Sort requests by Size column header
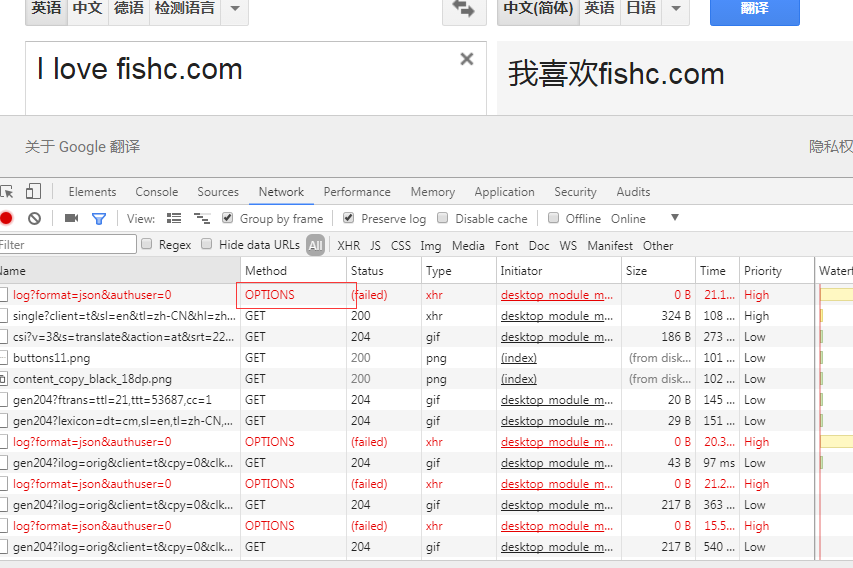853x568 pixels. (658, 270)
